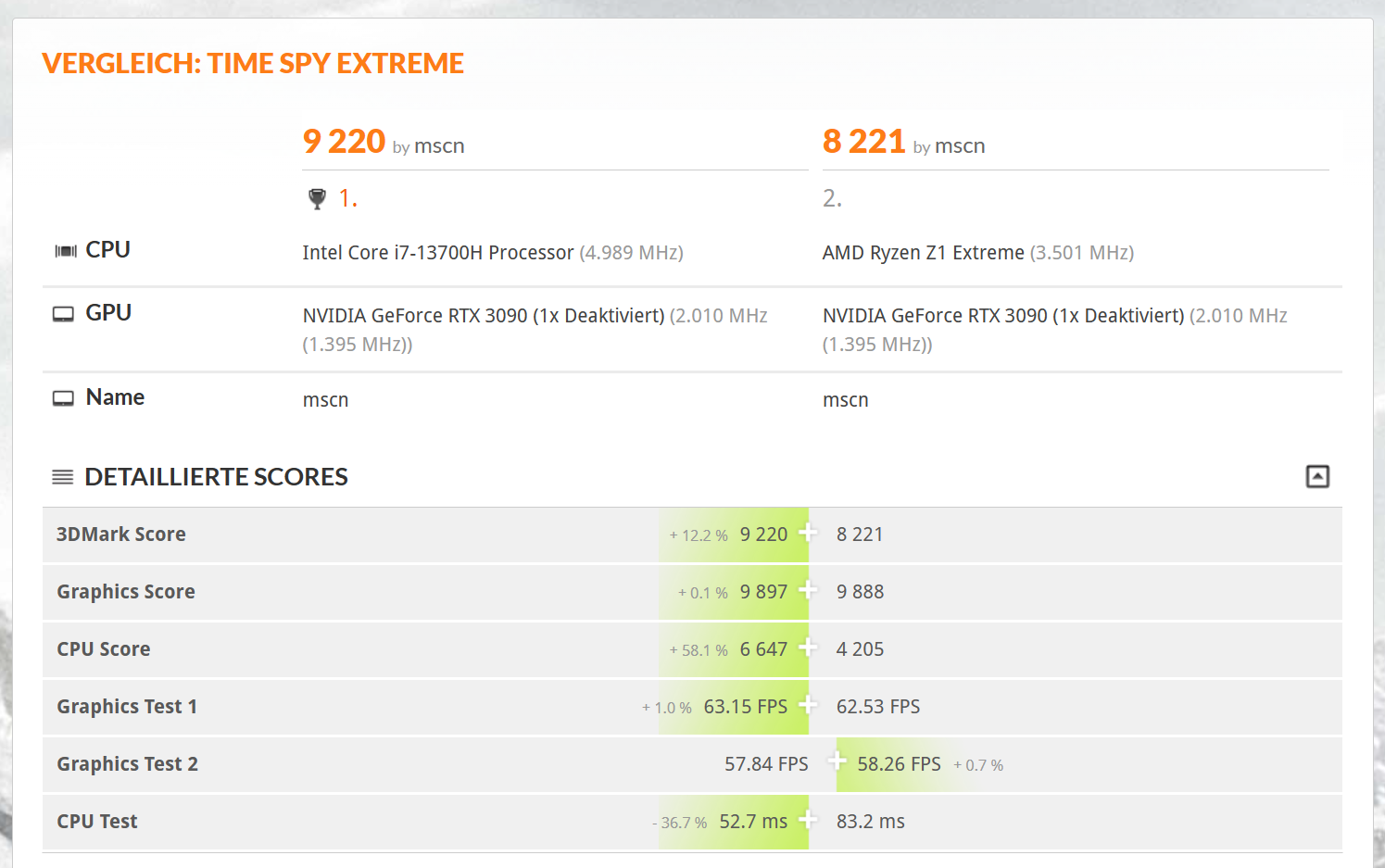Screen dimensions: 1385x868
Task: Open the 8 221 score result
Action: [863, 142]
